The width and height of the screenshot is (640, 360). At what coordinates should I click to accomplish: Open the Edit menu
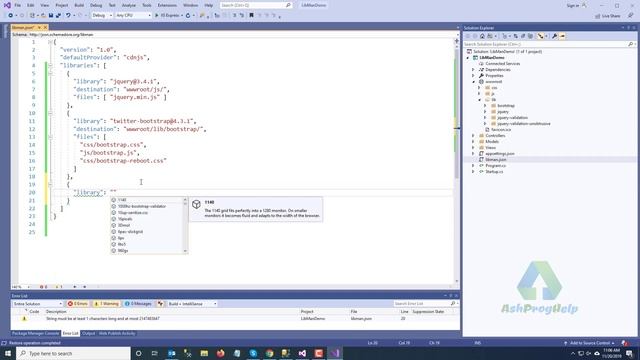[x=31, y=5]
